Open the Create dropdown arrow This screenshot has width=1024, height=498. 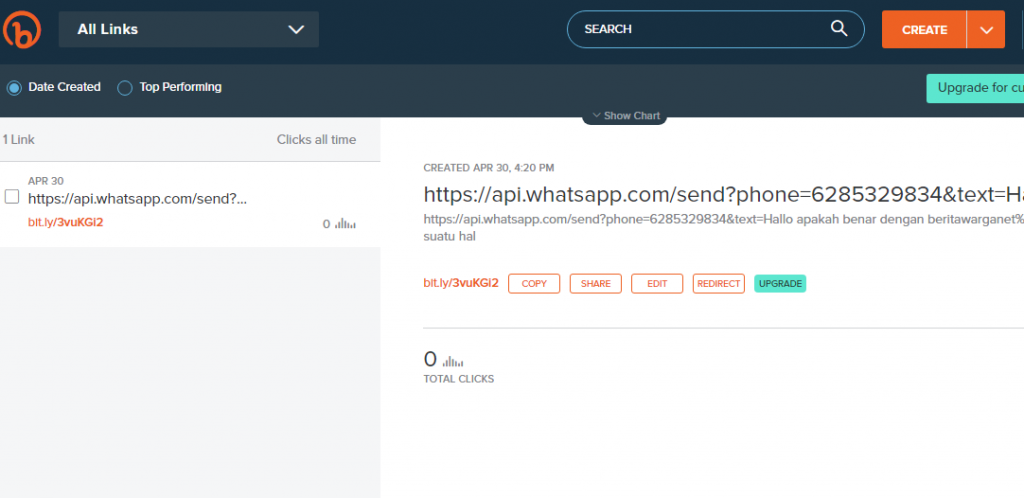click(x=986, y=29)
